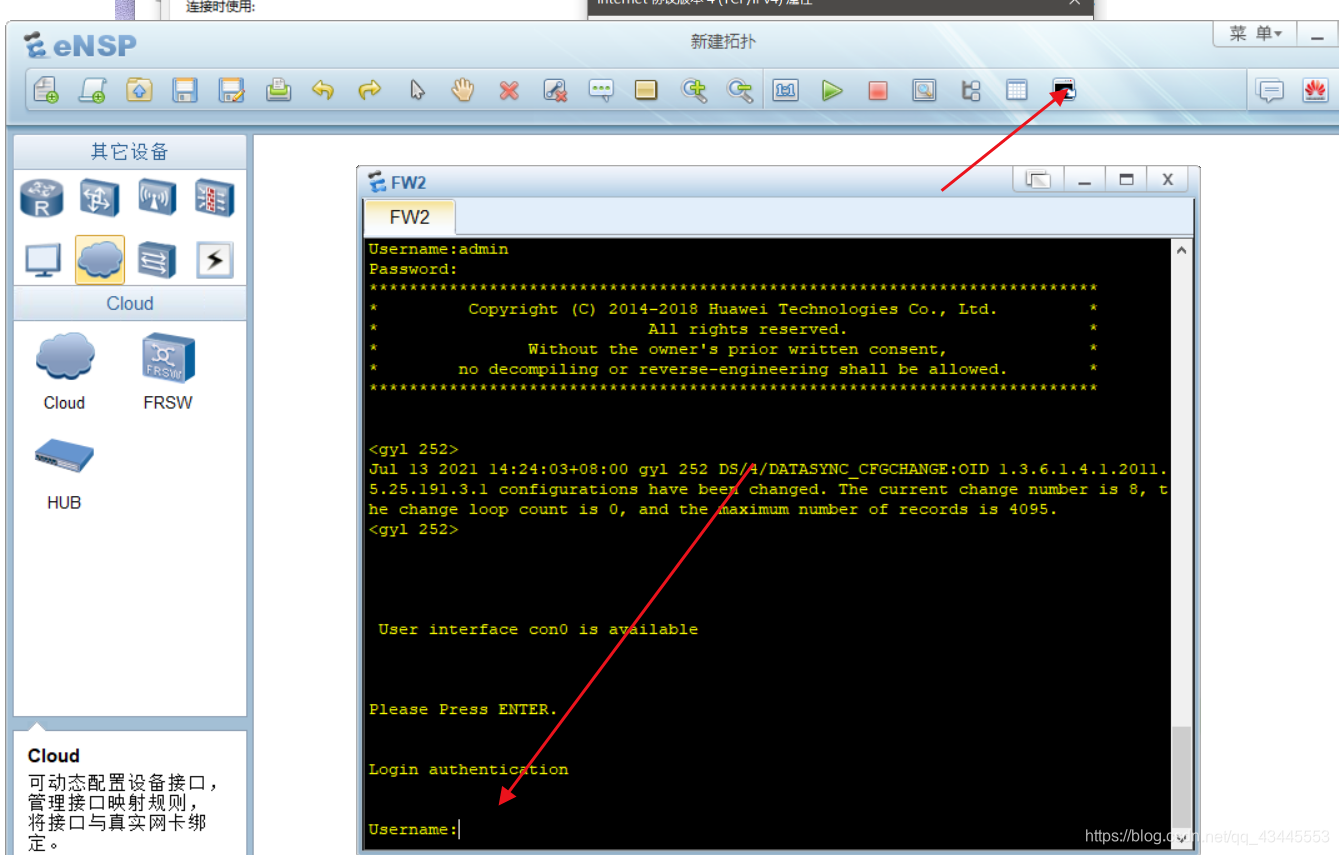The height and width of the screenshot is (855, 1339).
Task: Click the new sample topology icon
Action: tap(93, 91)
